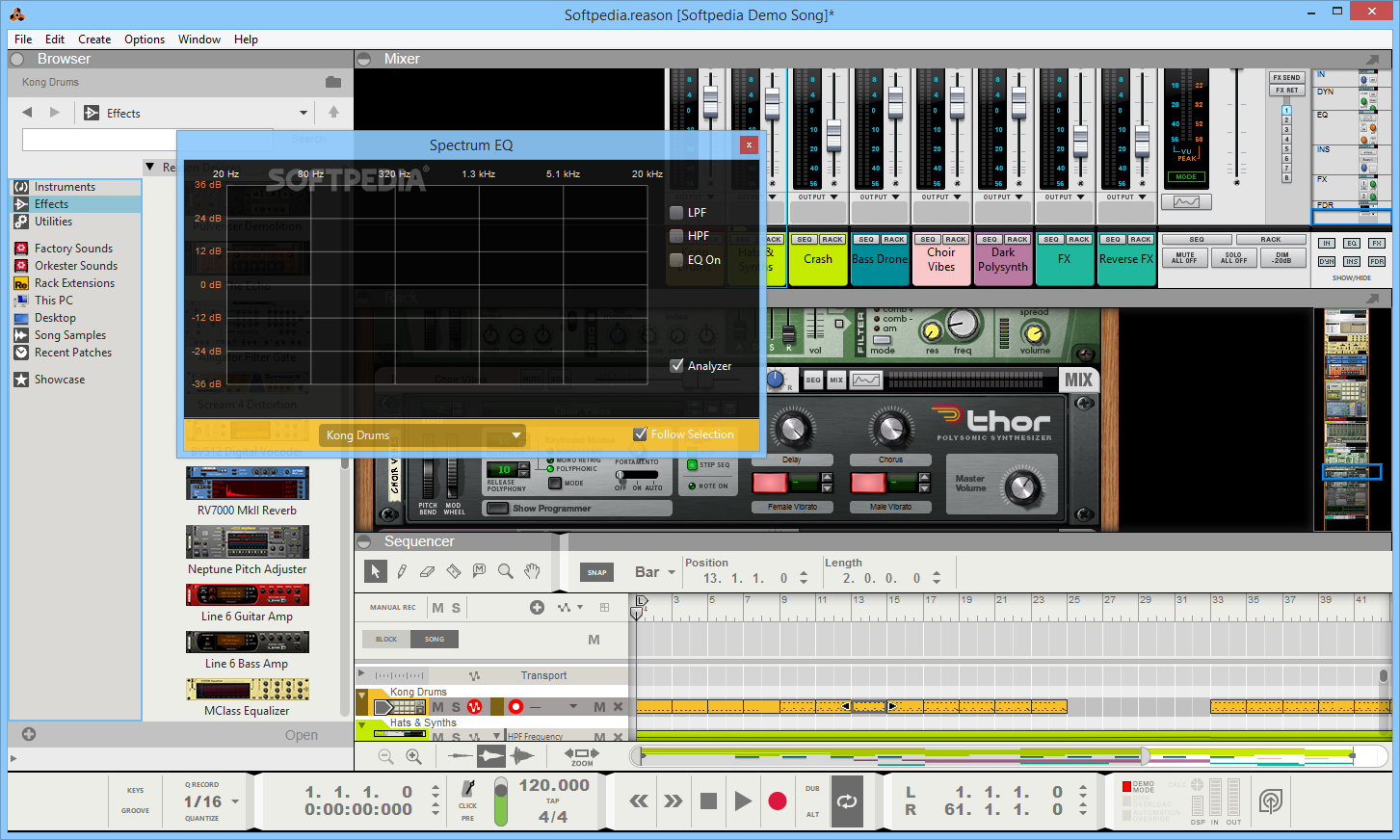Screen dimensions: 1400x840
Task: Enable the HPF checkbox in Spectrum EQ
Action: click(676, 235)
